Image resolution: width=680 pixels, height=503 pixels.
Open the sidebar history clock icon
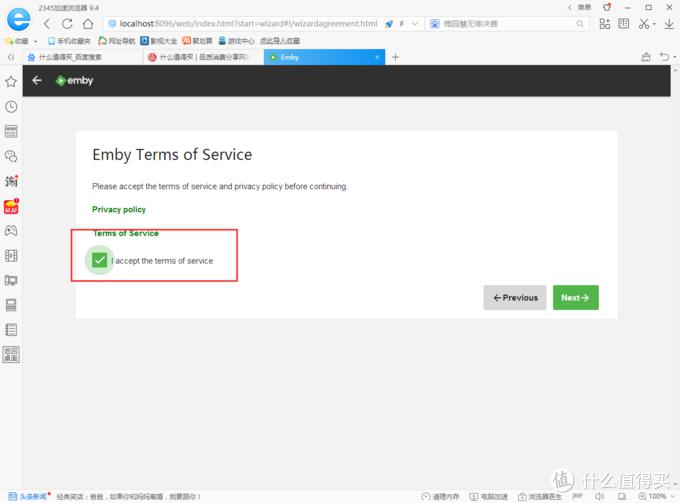coord(11,107)
